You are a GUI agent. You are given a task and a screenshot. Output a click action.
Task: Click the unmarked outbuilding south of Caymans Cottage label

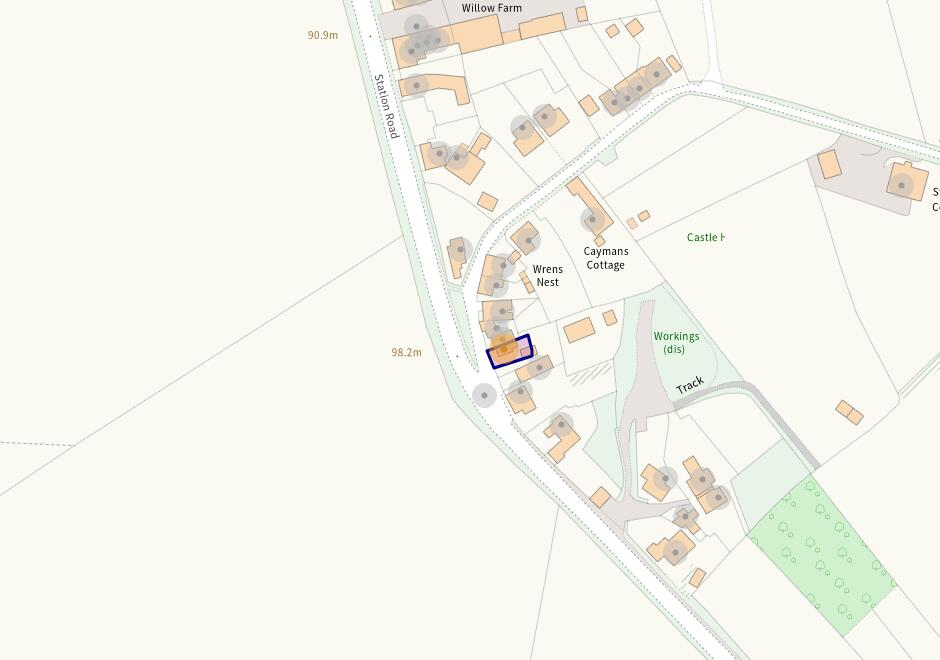[x=579, y=330]
